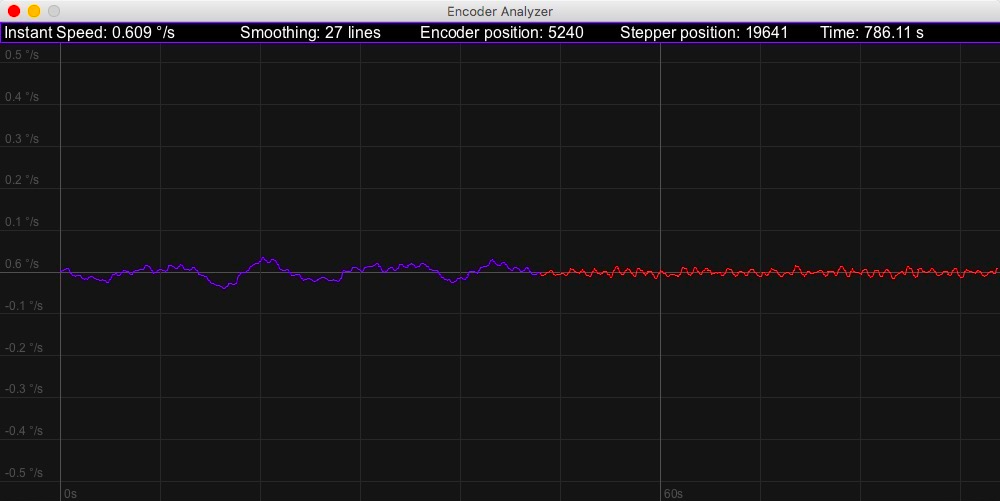Click the Encoder Analyzer window title
This screenshot has width=1000, height=501.
pyautogui.click(x=499, y=11)
